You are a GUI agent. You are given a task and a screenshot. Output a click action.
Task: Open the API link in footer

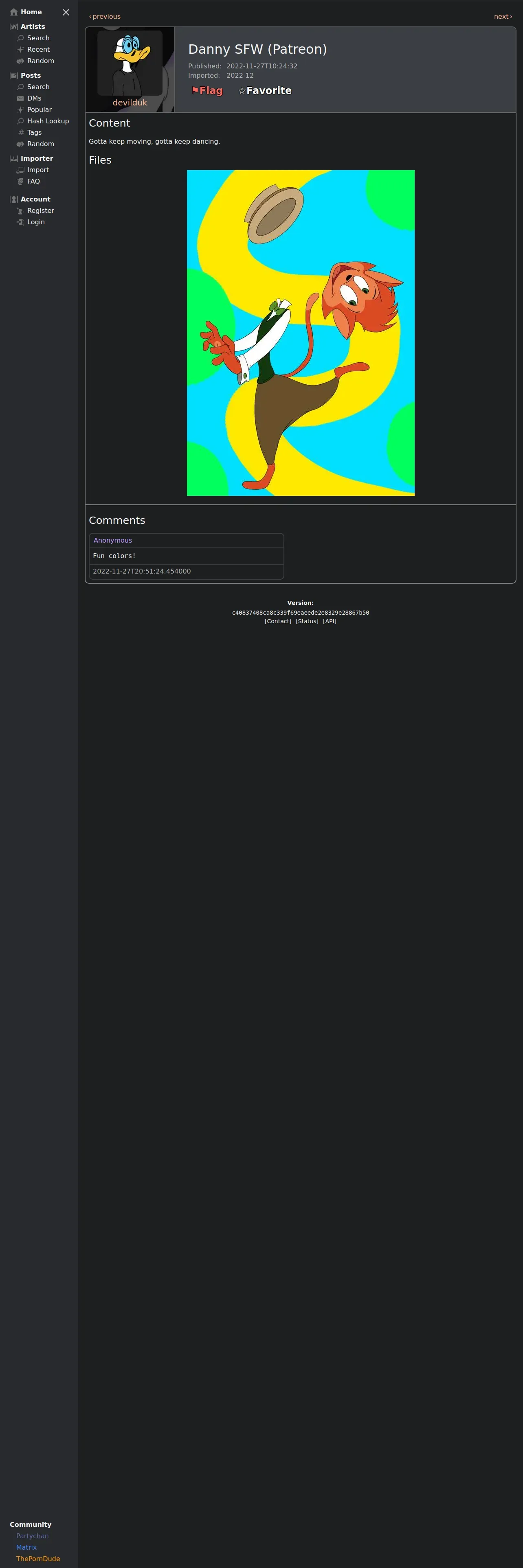tap(330, 622)
